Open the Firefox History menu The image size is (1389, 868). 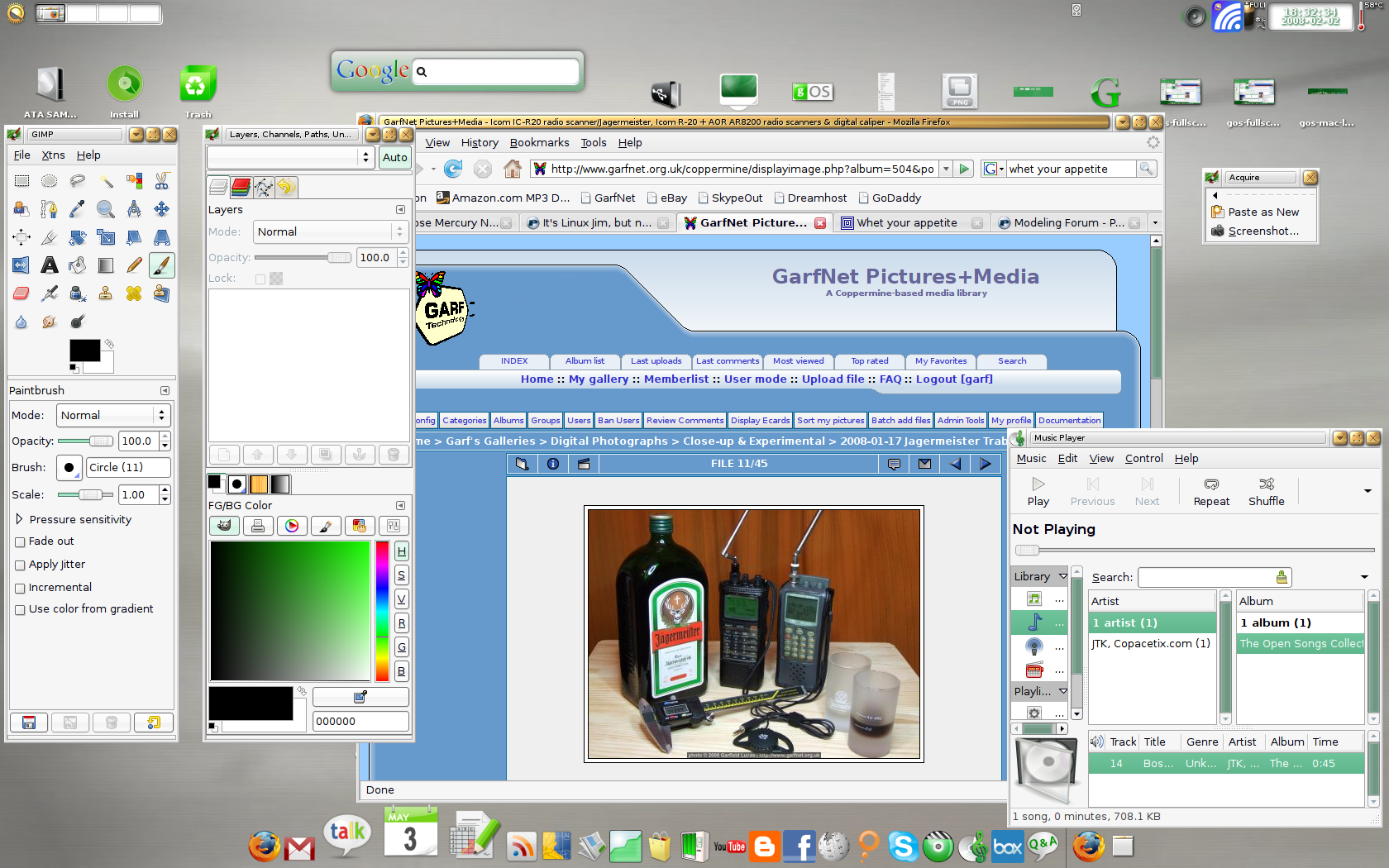480,142
